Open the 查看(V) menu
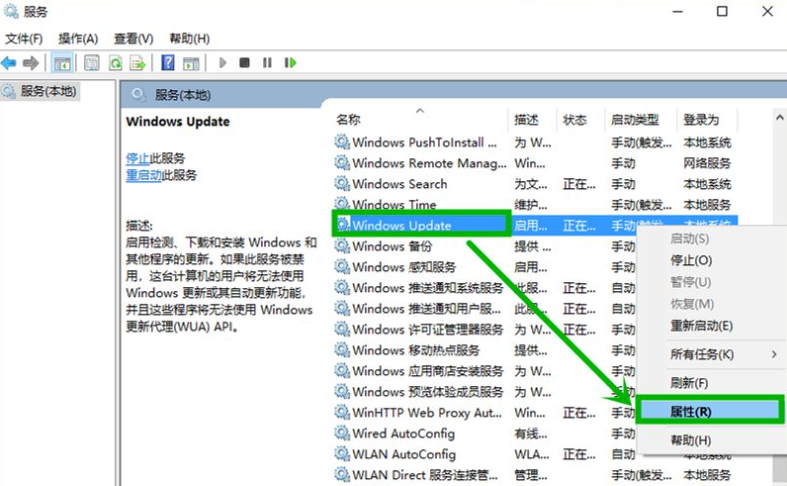The image size is (787, 486). [133, 38]
